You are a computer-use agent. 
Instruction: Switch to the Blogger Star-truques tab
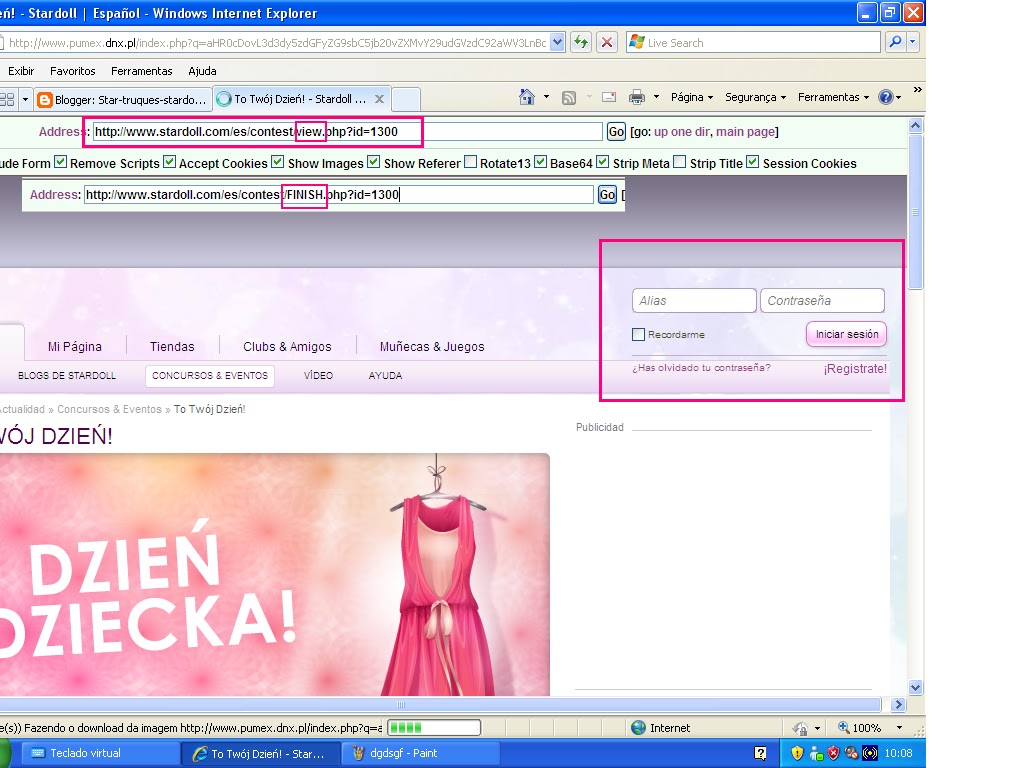click(x=123, y=100)
